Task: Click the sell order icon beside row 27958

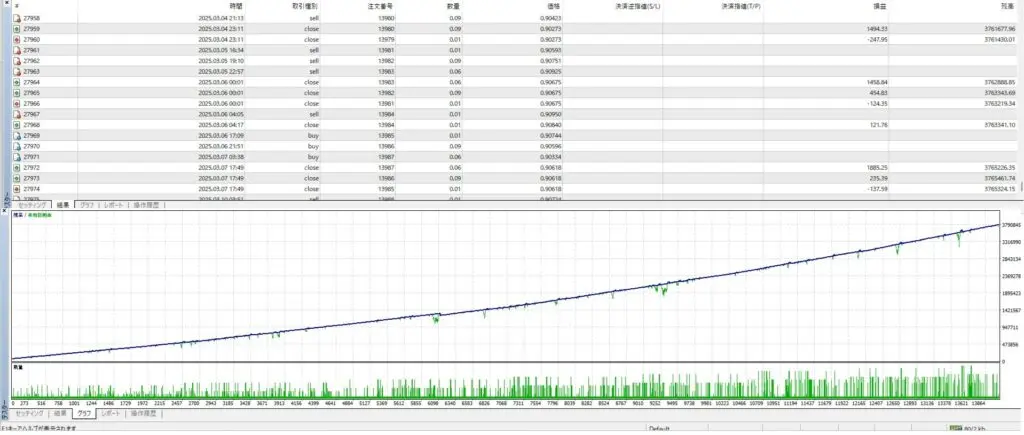Action: 16,18
